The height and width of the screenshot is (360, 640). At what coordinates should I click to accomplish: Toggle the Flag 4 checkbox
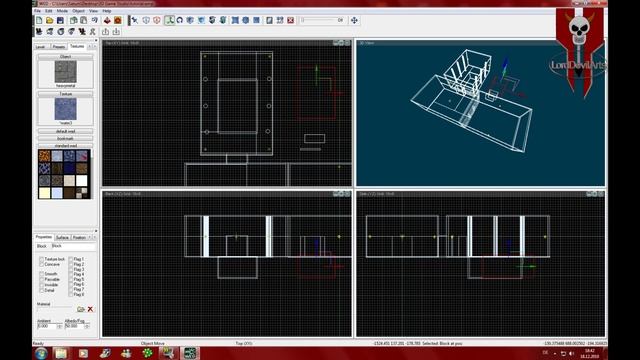click(71, 274)
